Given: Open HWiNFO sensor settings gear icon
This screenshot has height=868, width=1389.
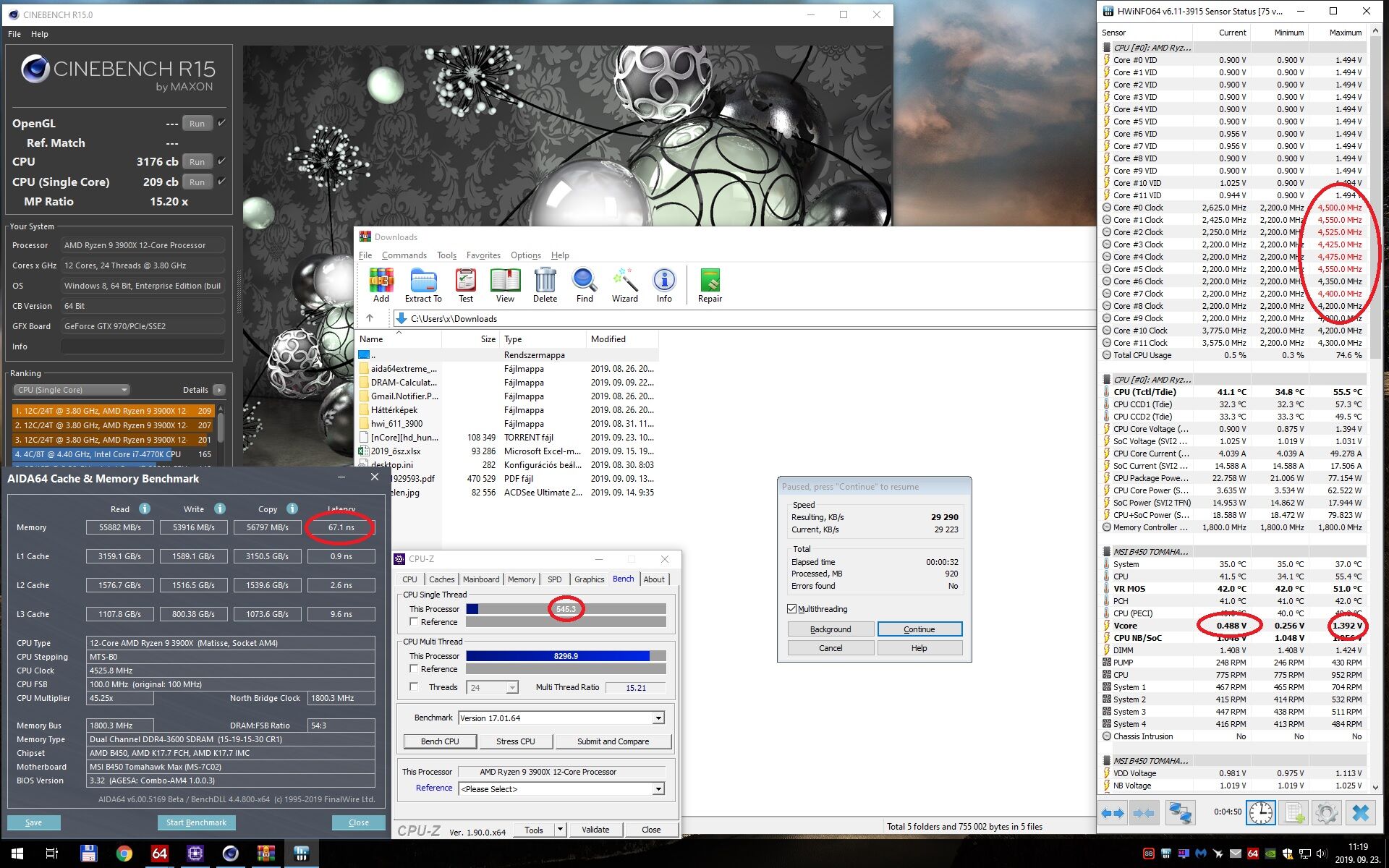Looking at the screenshot, I should pos(1327,813).
